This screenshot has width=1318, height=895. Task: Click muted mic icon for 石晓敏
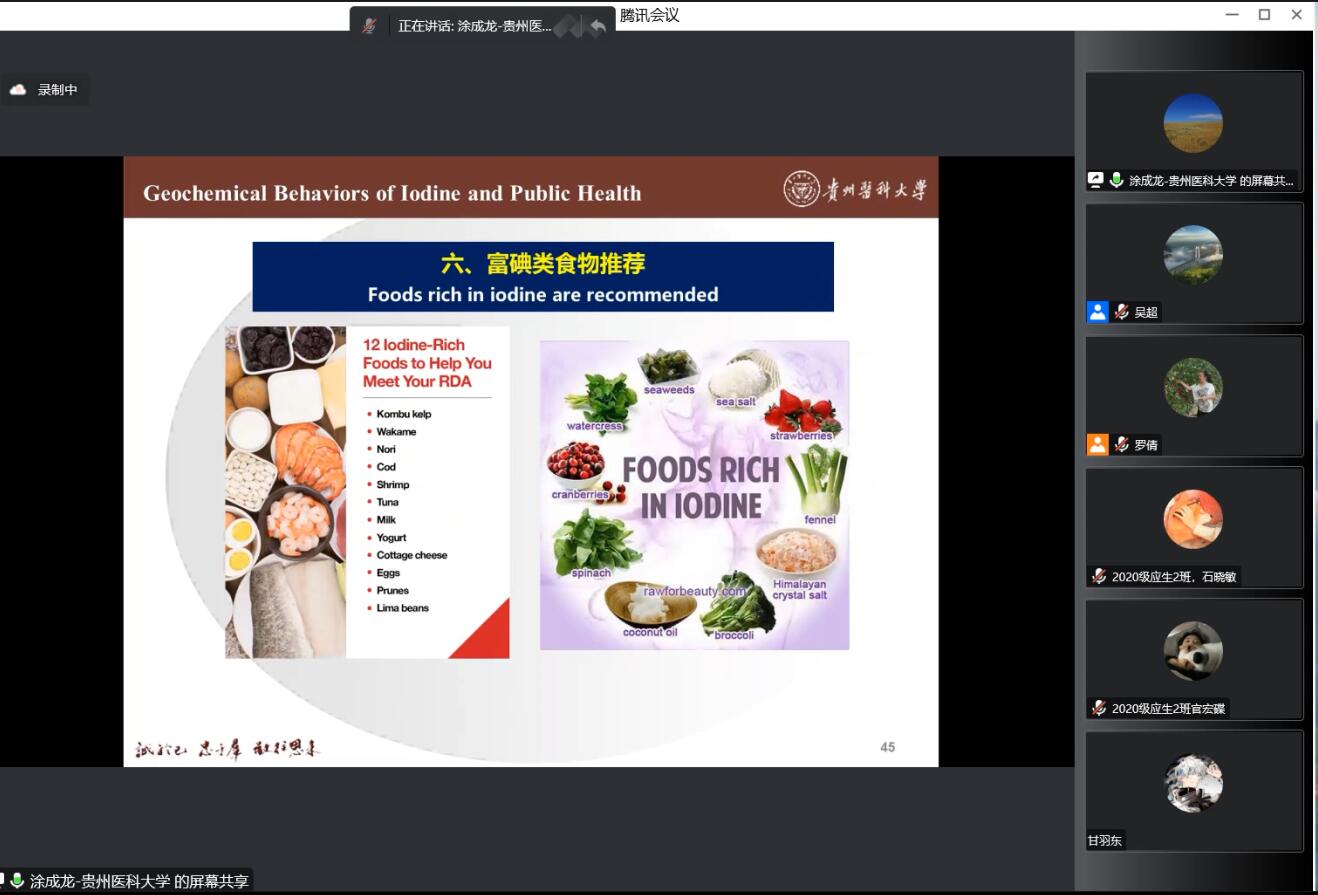point(1099,576)
